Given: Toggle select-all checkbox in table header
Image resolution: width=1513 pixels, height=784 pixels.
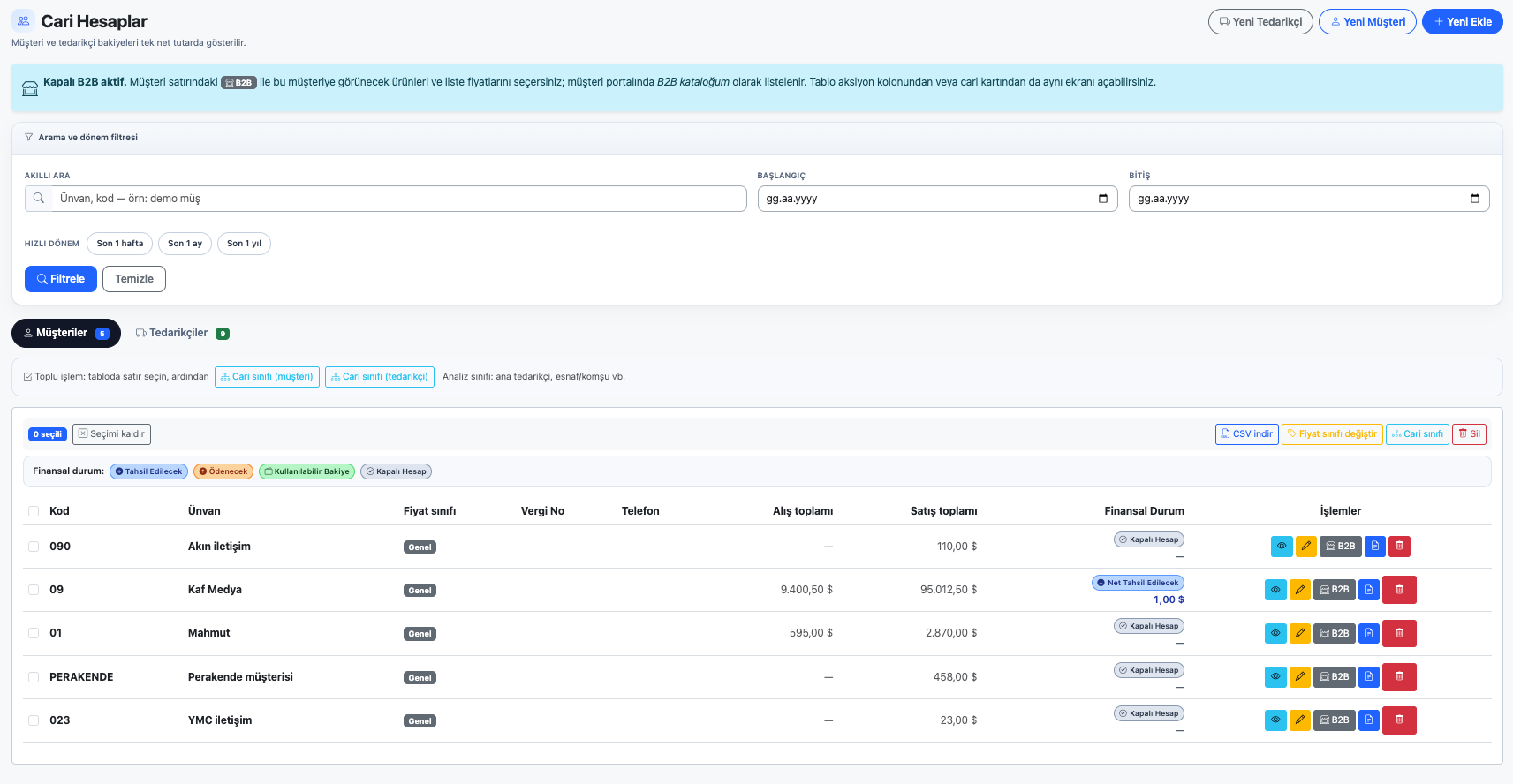Looking at the screenshot, I should (34, 511).
